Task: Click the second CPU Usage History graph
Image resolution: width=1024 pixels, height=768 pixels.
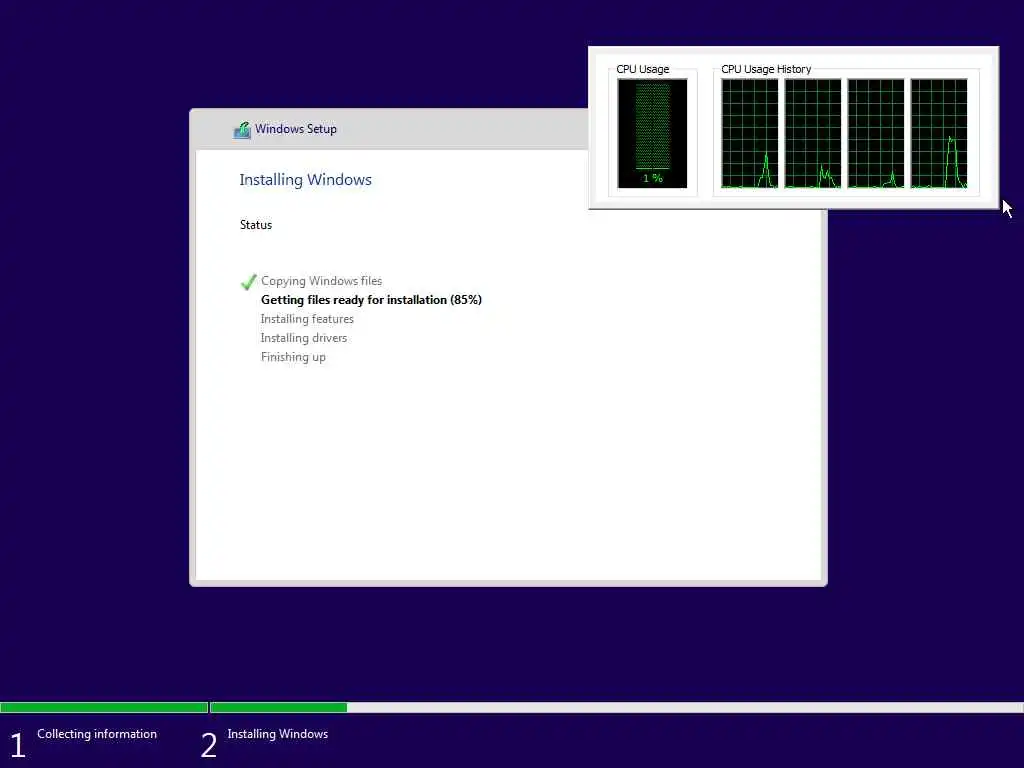Action: coord(813,133)
